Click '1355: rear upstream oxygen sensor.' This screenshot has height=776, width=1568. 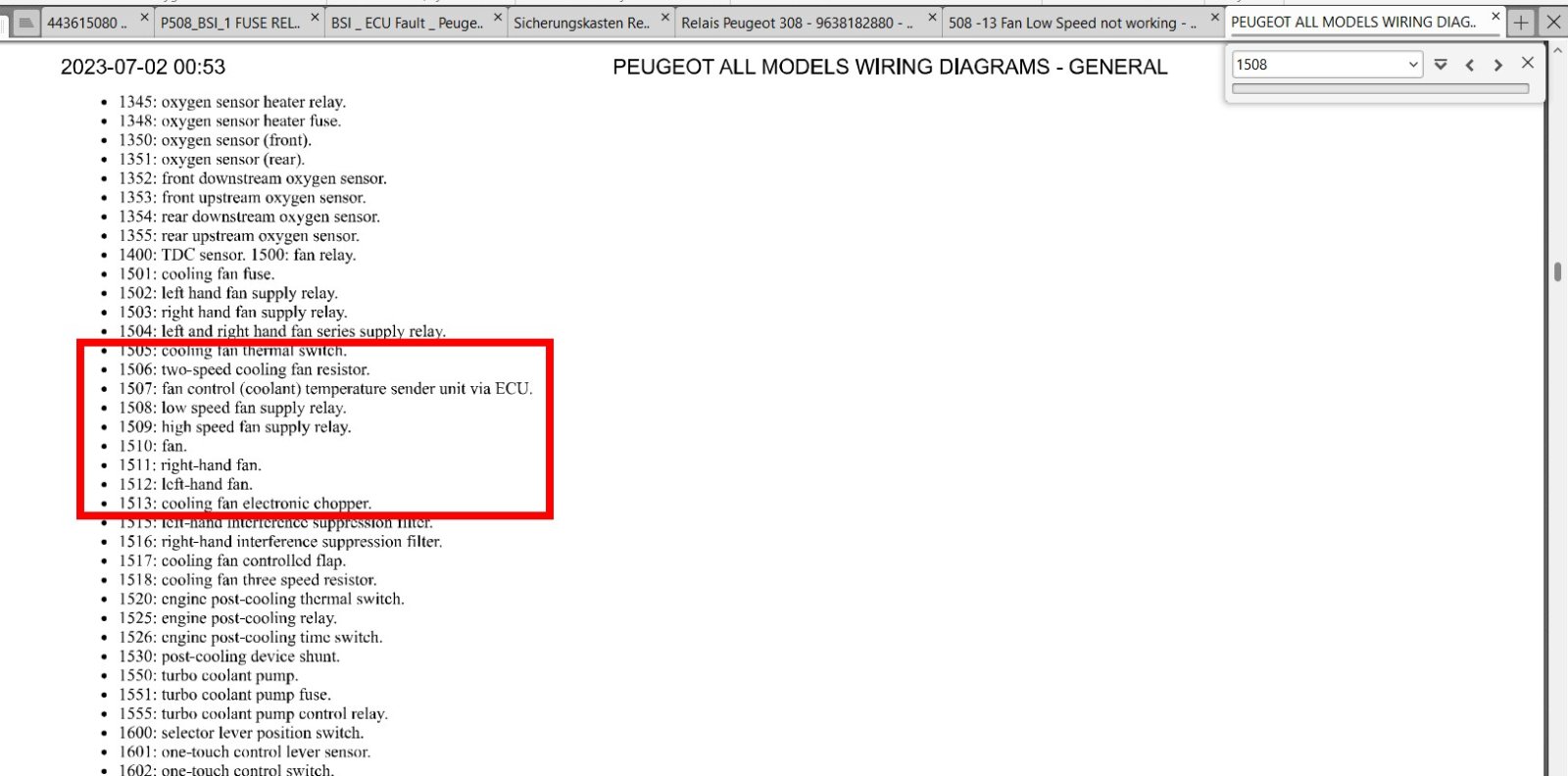coord(239,236)
